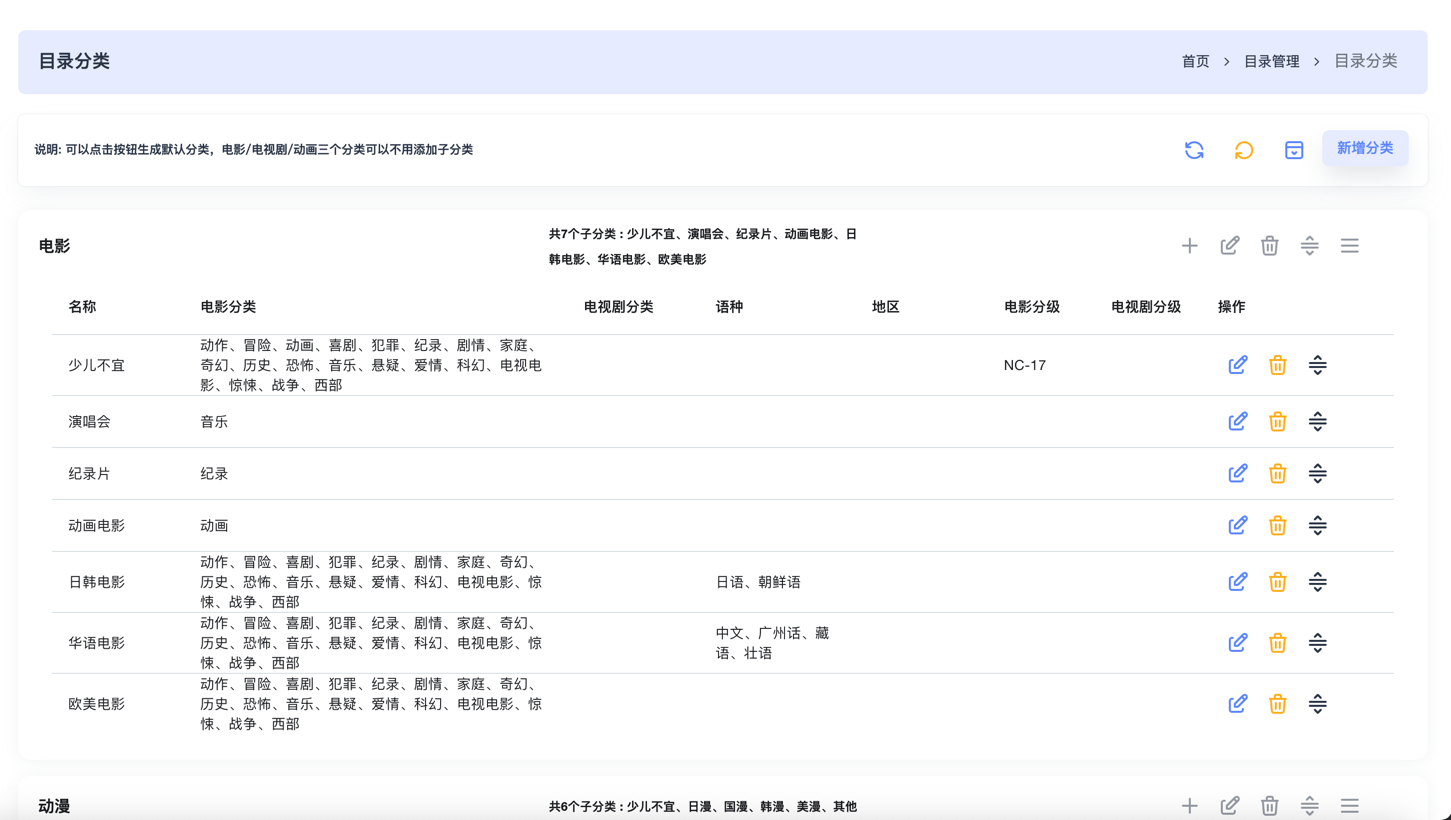Click the sort handle on the 纪录片 row
This screenshot has width=1451, height=820.
point(1317,474)
